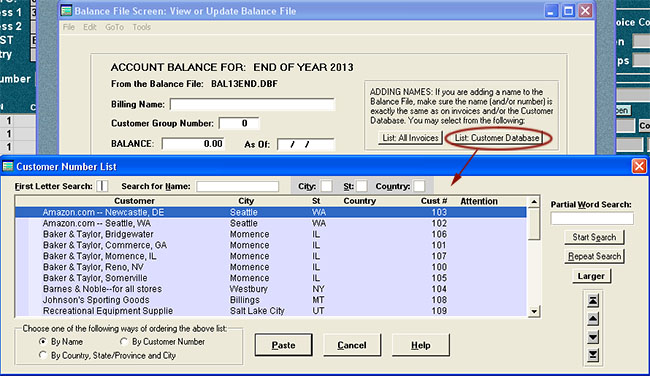Open Tools menu in Balance File Screen
The image size is (650, 376).
(x=141, y=27)
